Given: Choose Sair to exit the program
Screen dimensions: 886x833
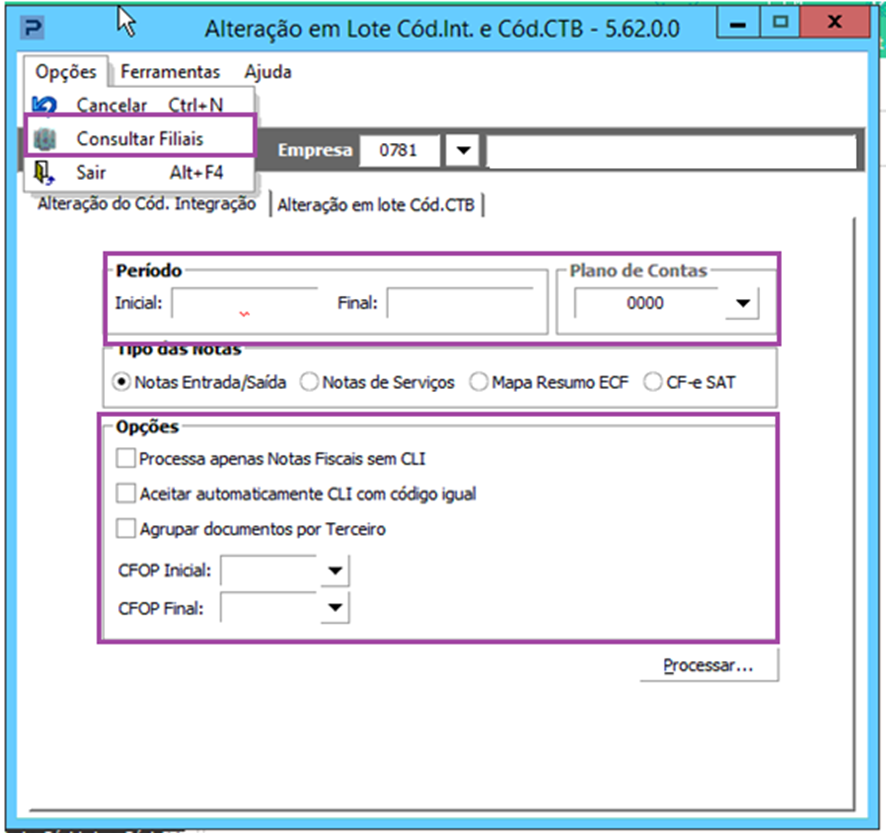Looking at the screenshot, I should (140, 172).
